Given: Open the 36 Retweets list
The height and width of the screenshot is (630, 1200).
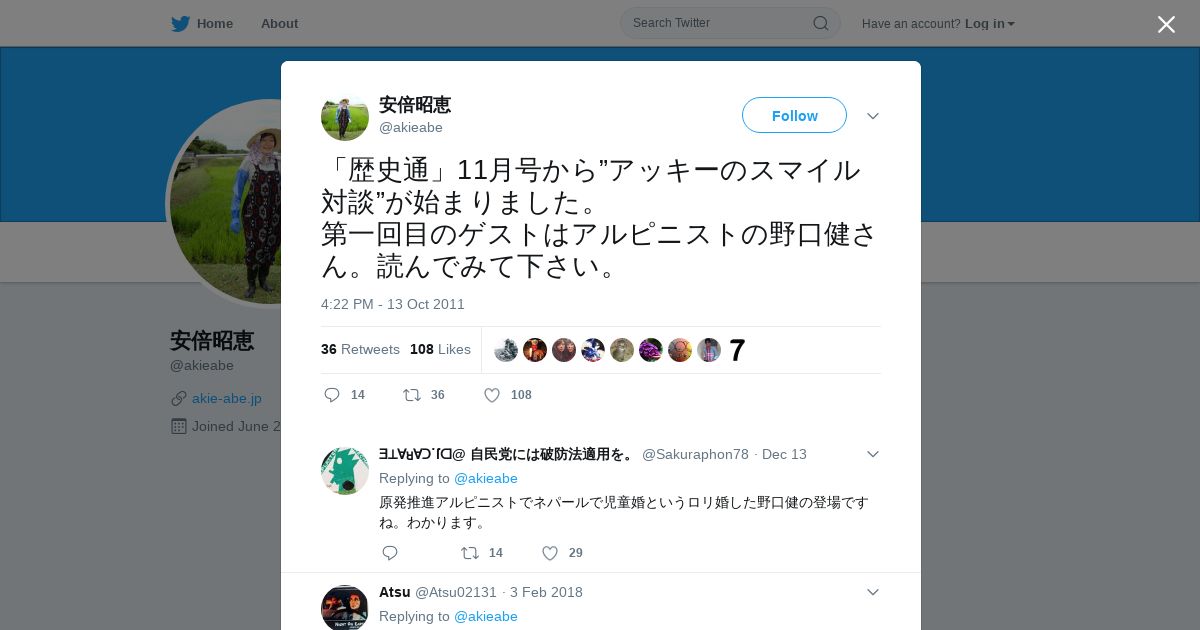Looking at the screenshot, I should (x=360, y=349).
